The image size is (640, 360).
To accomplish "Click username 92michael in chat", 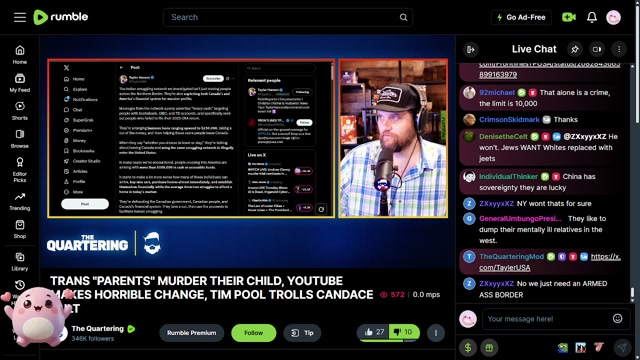I will (x=497, y=93).
